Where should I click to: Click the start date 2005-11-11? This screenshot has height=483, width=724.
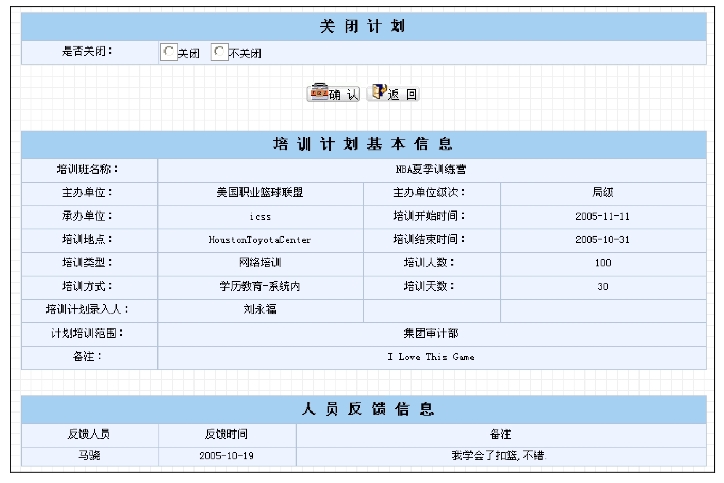click(x=602, y=216)
